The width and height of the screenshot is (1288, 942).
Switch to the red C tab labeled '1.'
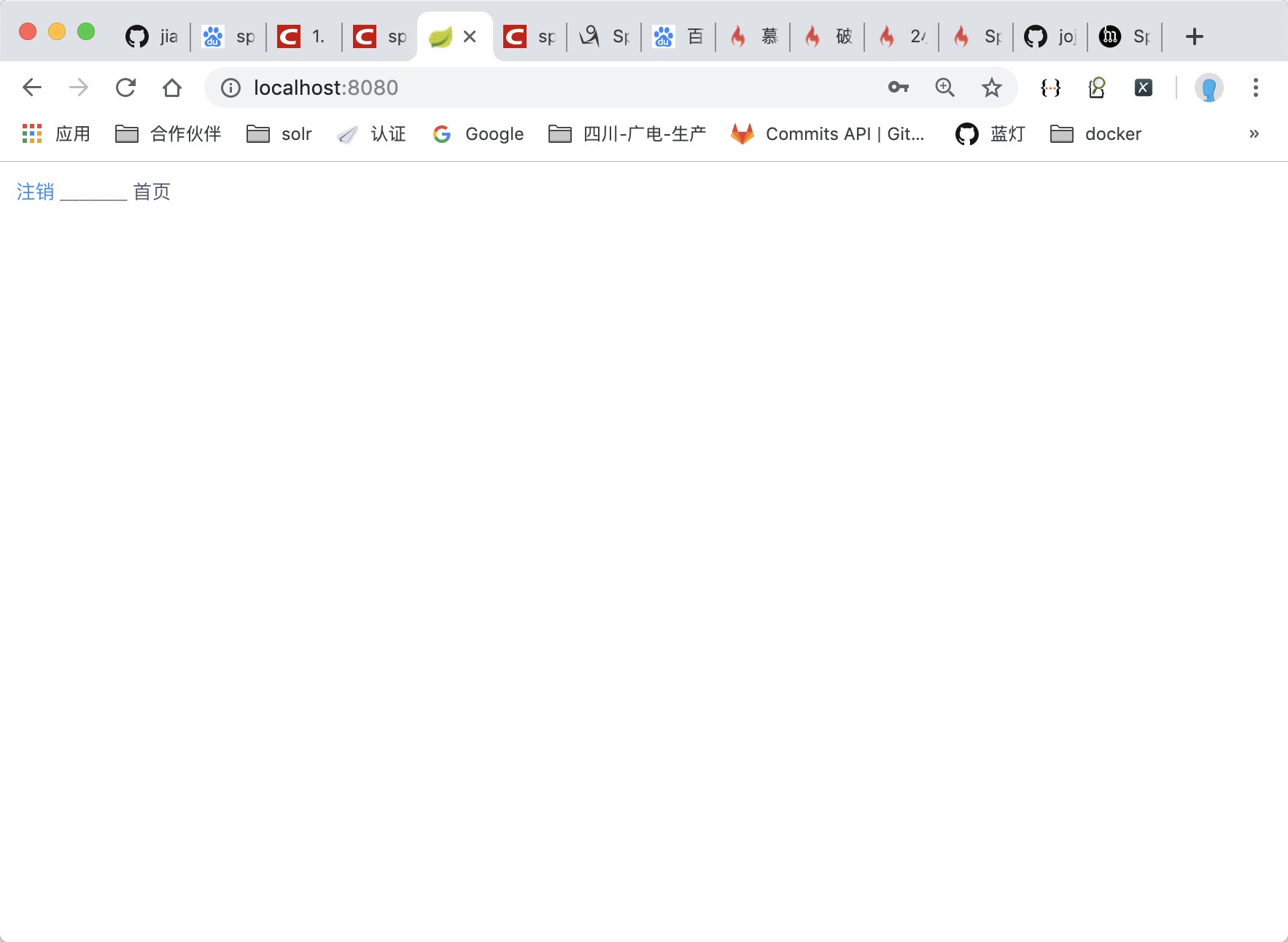coord(304,36)
